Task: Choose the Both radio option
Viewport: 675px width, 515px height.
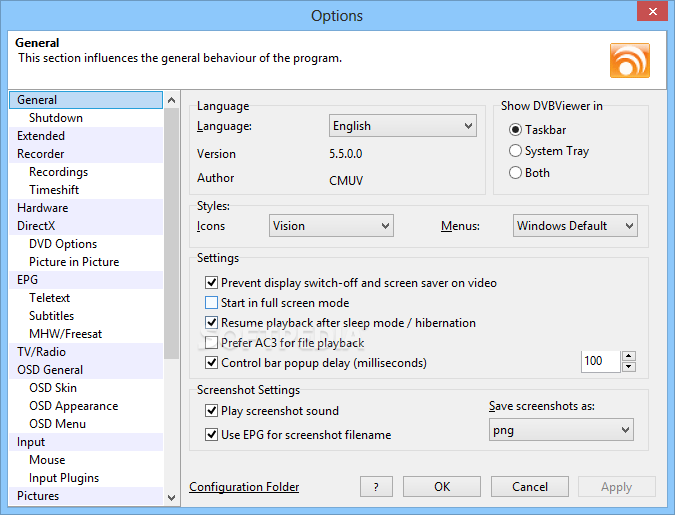Action: [x=515, y=173]
